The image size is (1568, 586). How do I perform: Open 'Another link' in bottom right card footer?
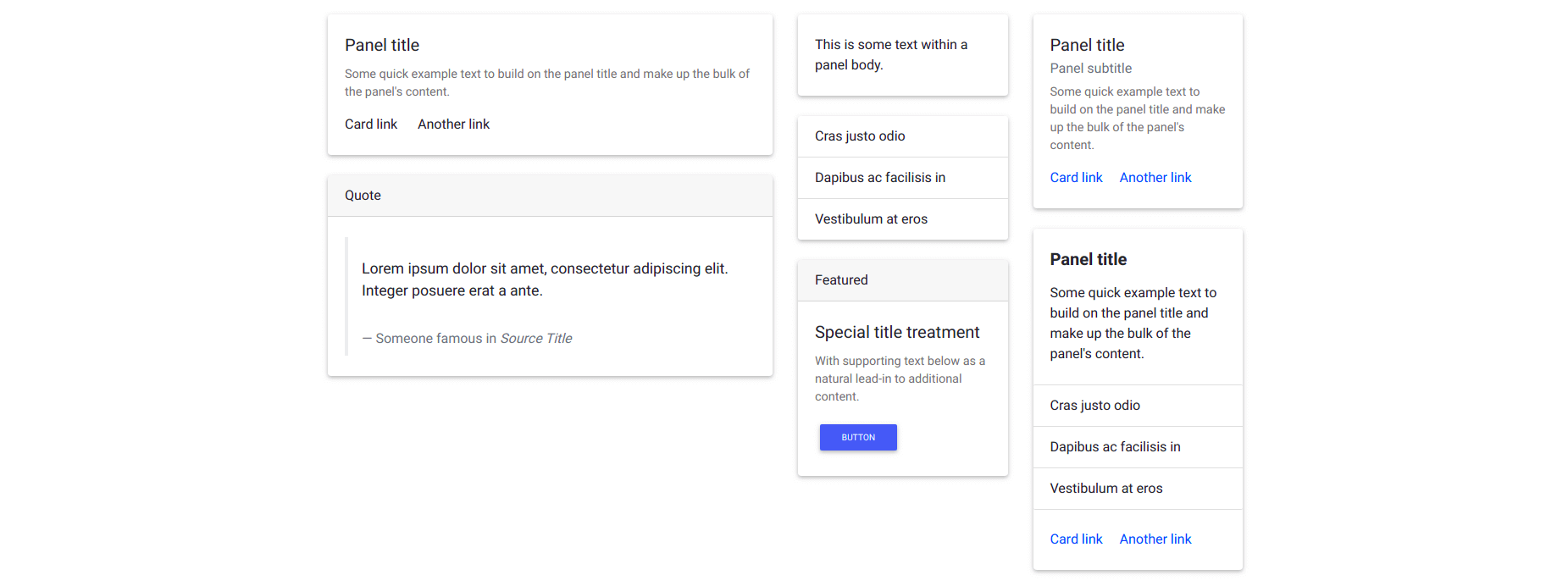(1155, 539)
